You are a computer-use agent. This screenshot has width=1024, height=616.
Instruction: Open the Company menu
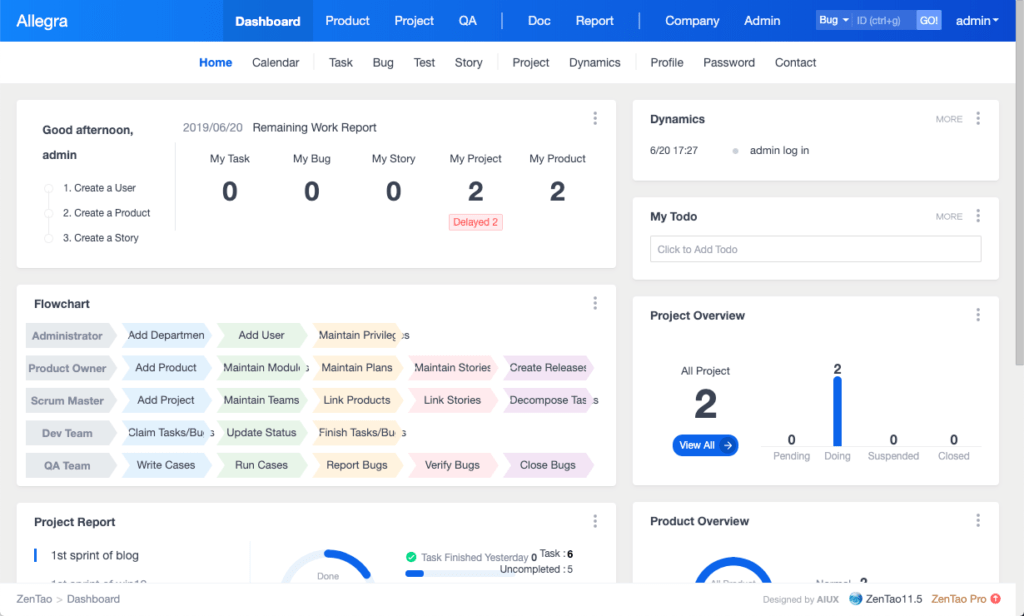click(x=691, y=20)
